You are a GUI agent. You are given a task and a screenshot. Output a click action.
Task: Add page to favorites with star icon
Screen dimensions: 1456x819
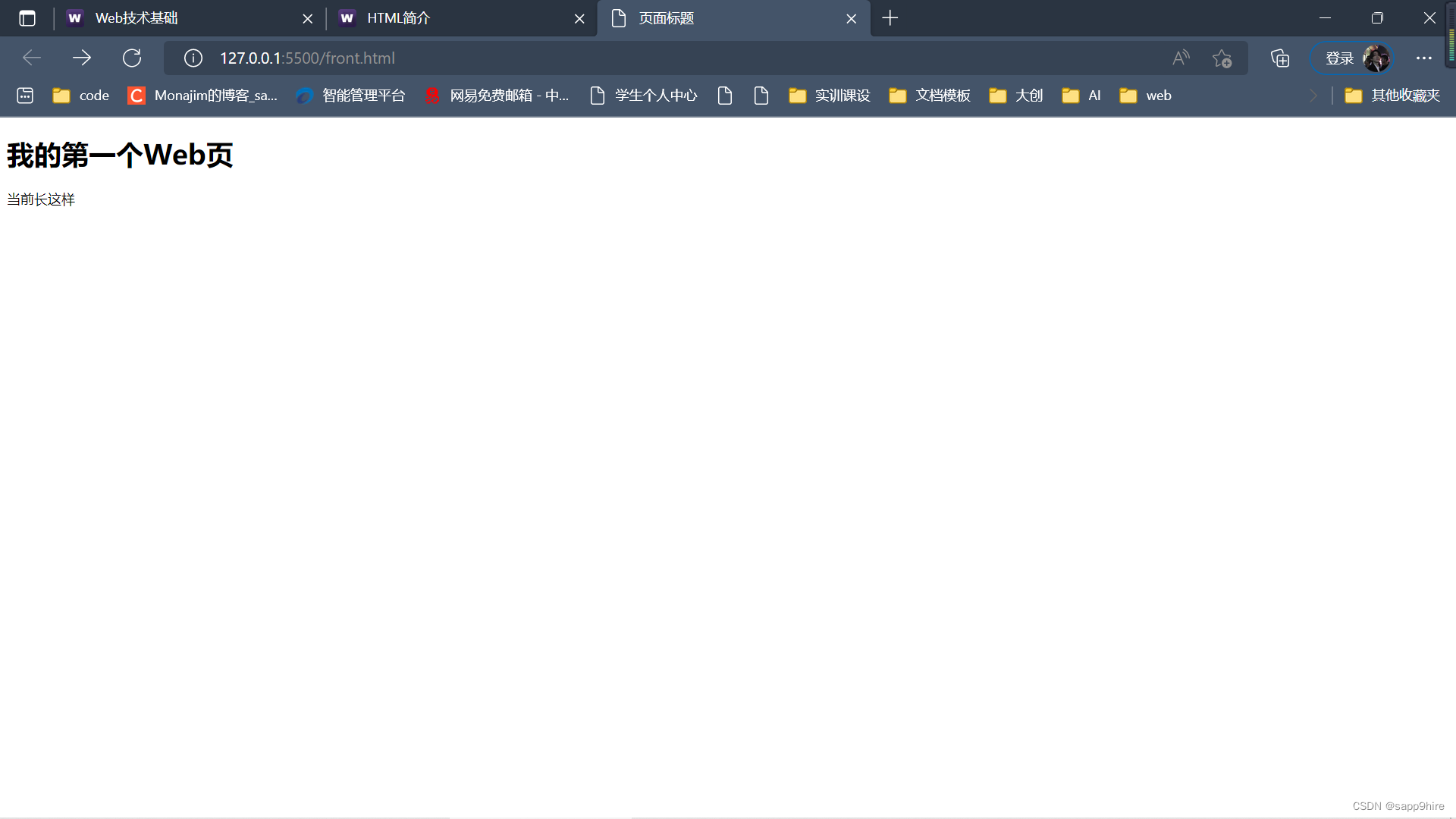coord(1222,58)
